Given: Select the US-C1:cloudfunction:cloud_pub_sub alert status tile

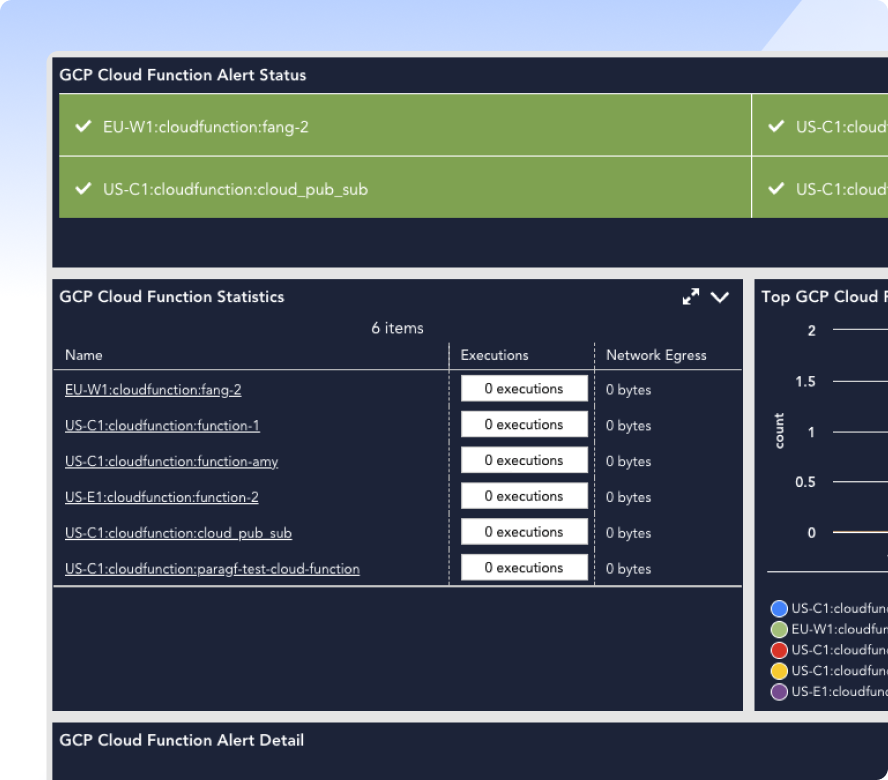Looking at the screenshot, I should click(405, 187).
